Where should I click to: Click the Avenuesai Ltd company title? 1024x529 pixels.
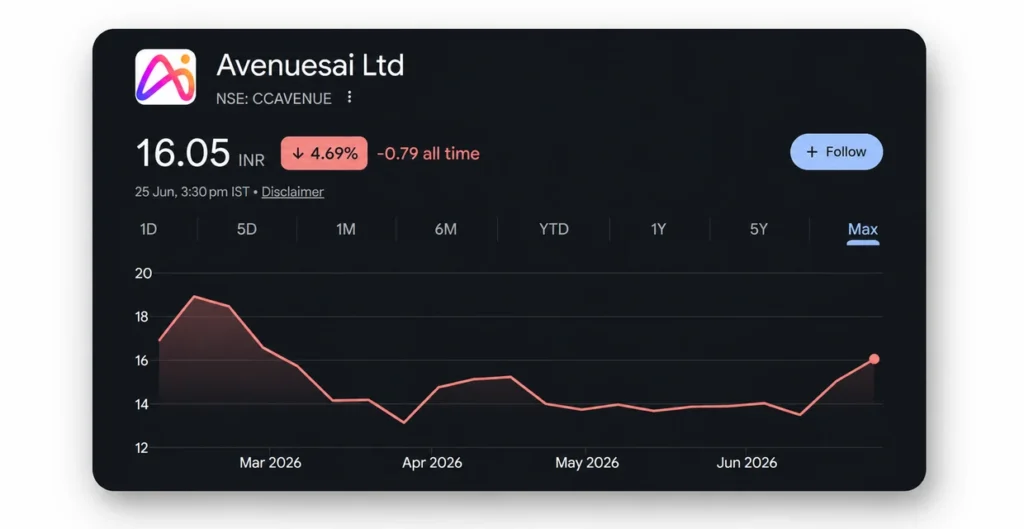[310, 65]
